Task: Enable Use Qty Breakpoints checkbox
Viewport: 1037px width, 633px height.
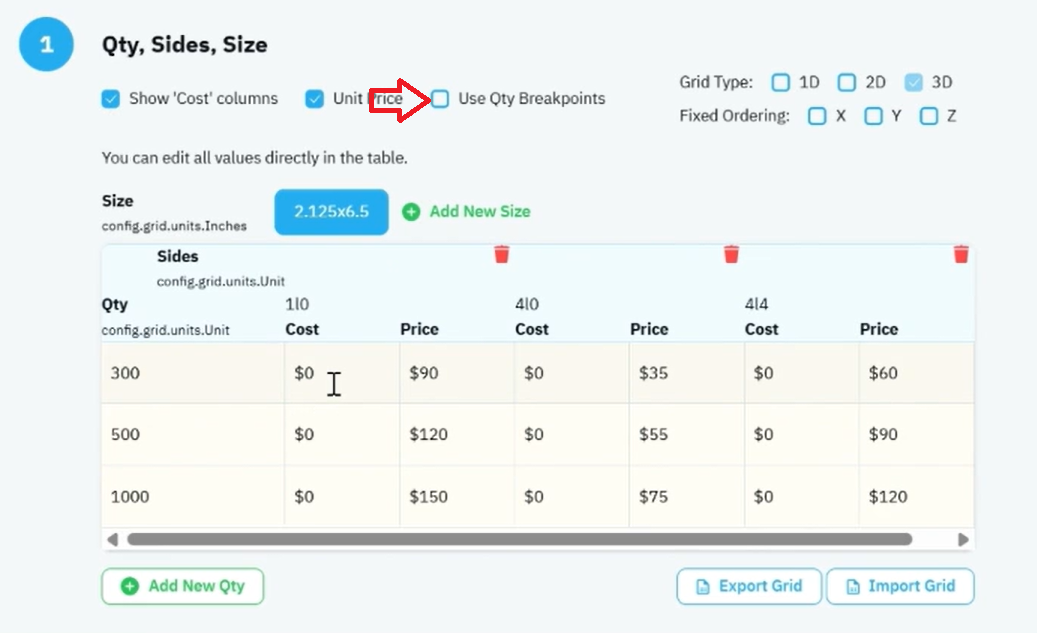Action: [x=440, y=99]
